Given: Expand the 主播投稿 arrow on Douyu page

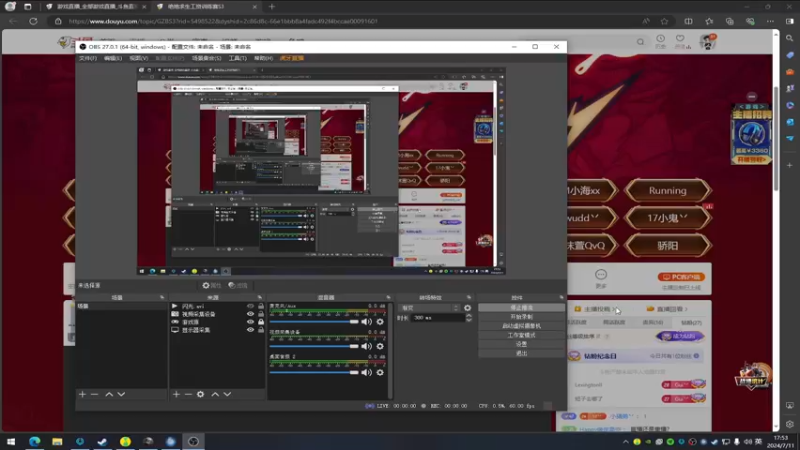Looking at the screenshot, I should pyautogui.click(x=615, y=309).
